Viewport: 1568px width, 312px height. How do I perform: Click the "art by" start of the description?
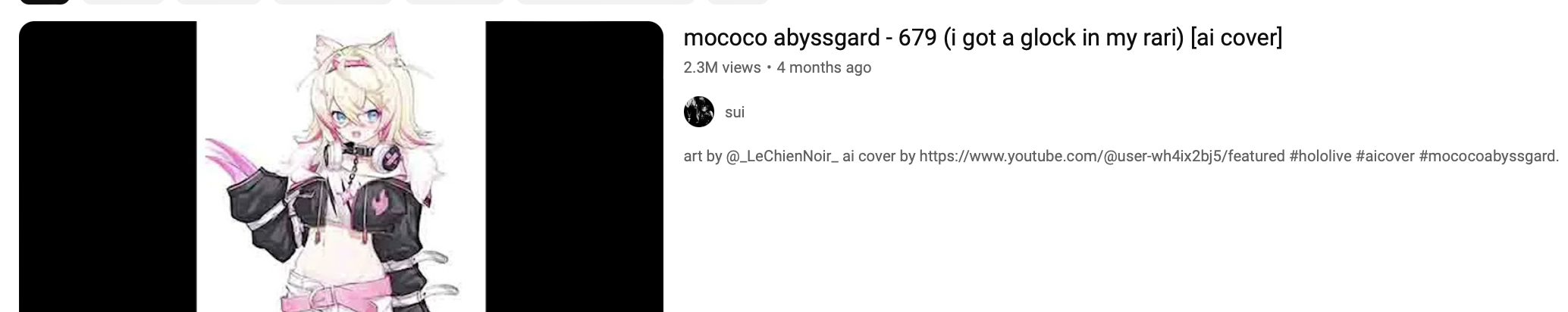point(702,156)
